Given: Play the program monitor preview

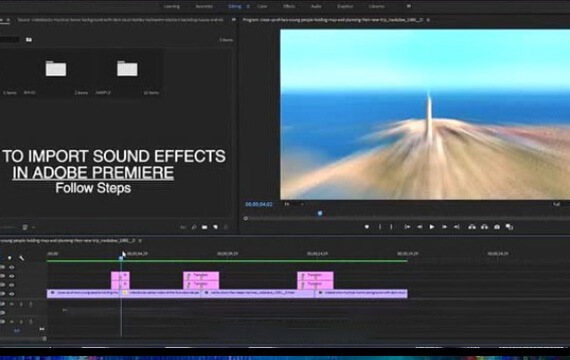Looking at the screenshot, I should coord(431,227).
